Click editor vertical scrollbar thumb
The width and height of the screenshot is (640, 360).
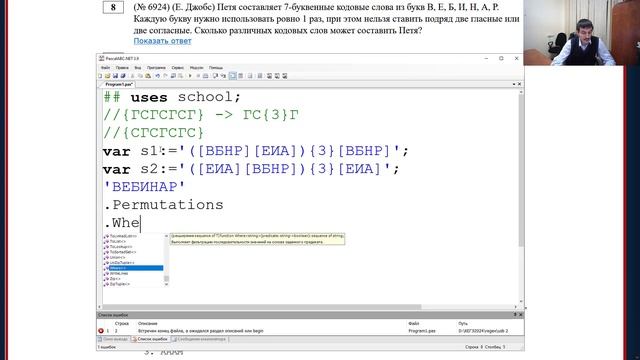pos(521,171)
